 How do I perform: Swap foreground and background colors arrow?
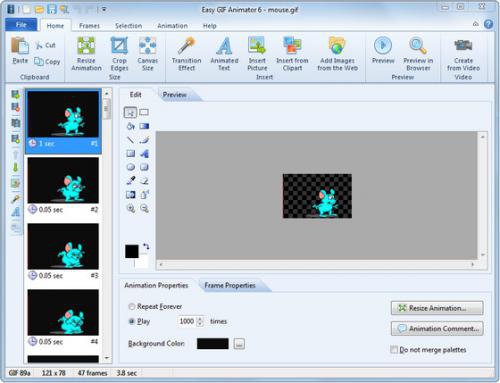pyautogui.click(x=146, y=247)
